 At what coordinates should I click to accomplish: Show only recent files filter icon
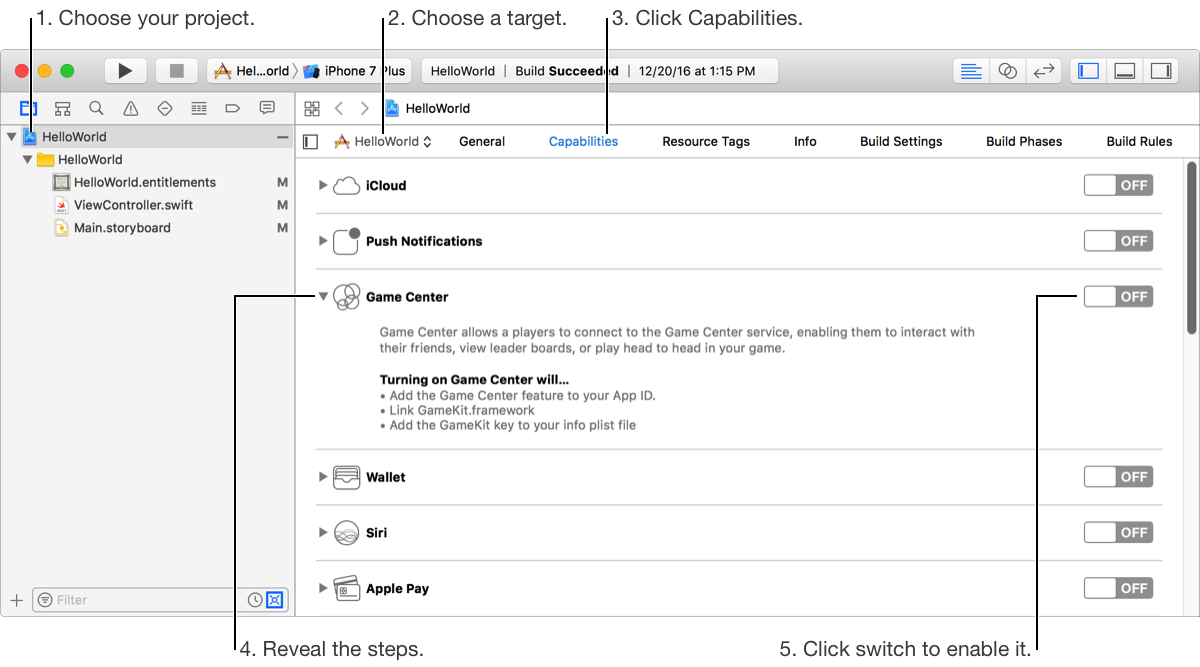tap(255, 600)
